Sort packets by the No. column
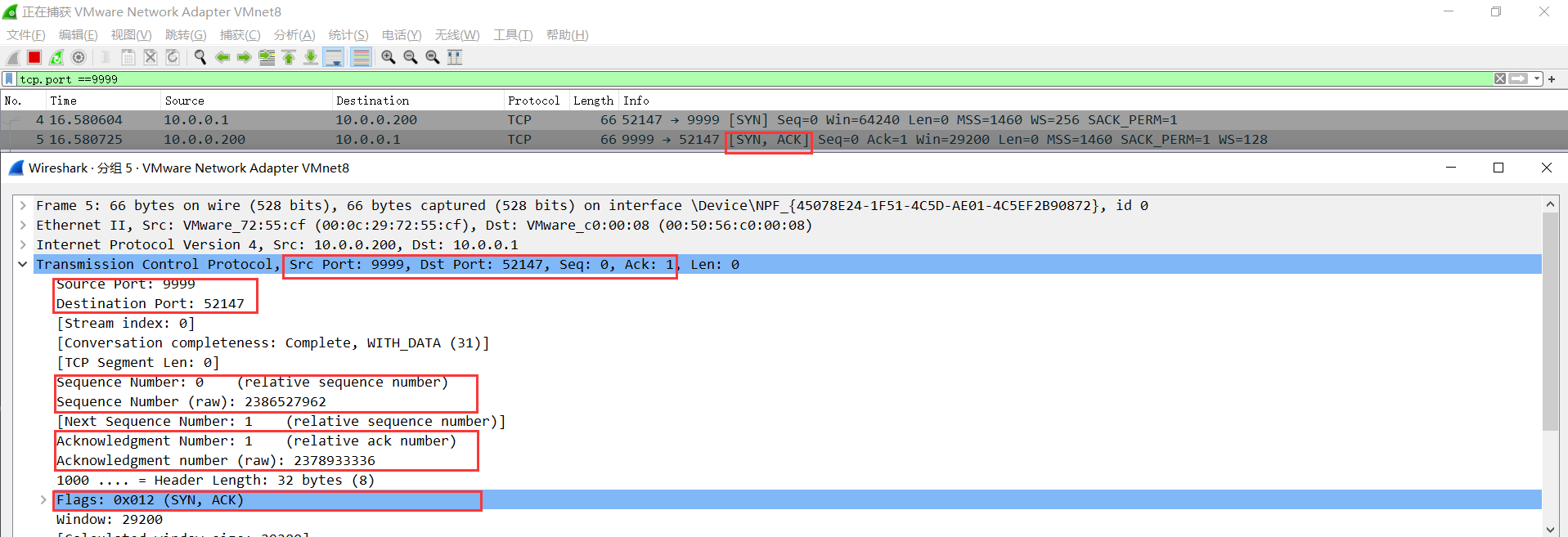 tap(23, 101)
